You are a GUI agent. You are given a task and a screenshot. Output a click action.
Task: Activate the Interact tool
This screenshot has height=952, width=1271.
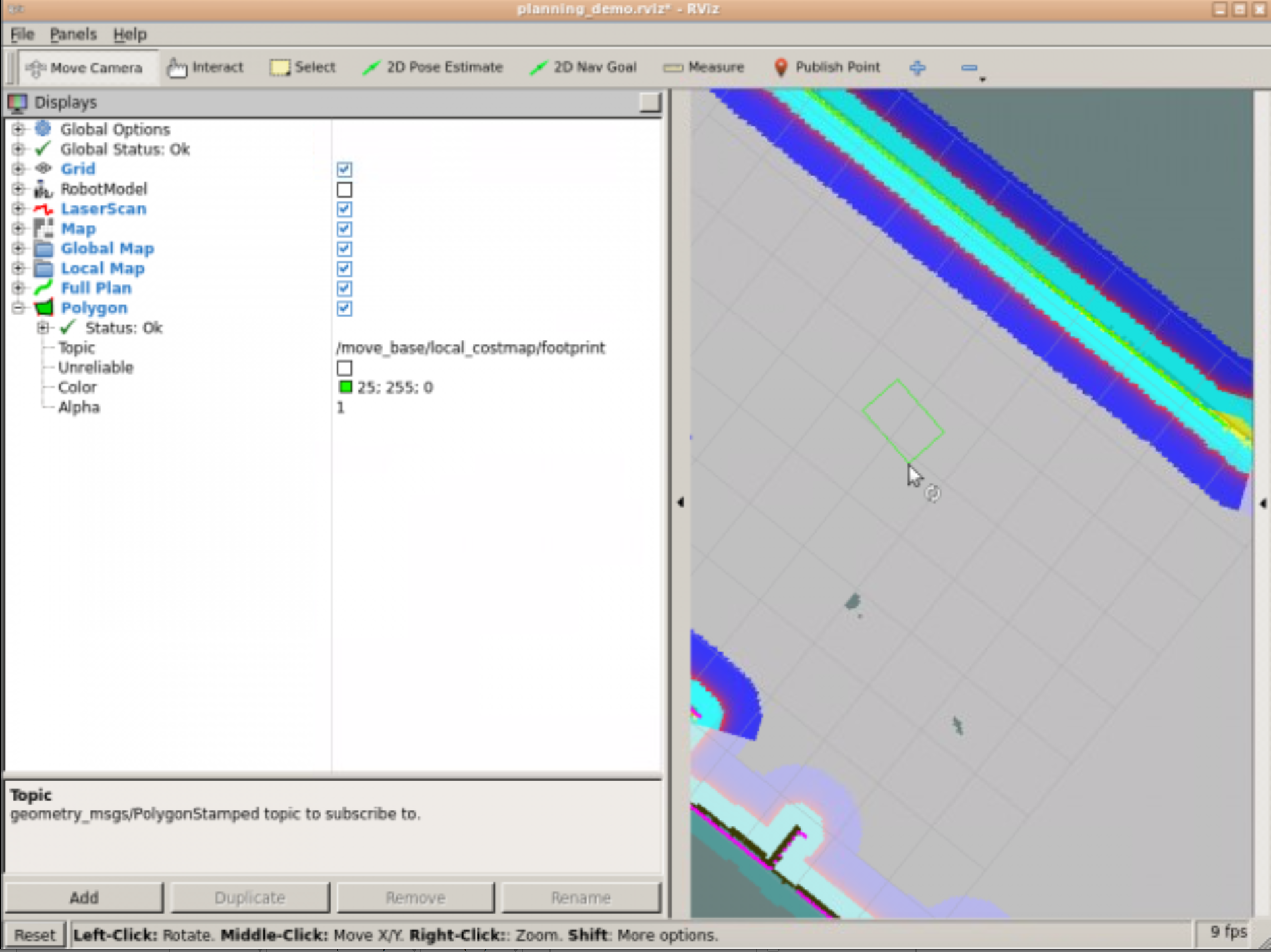(205, 67)
